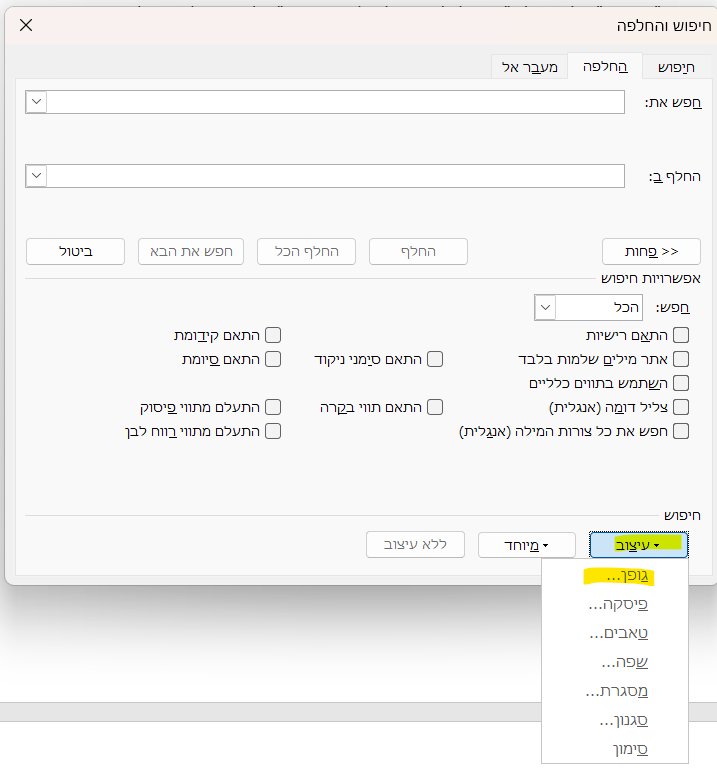Screen dimensions: 717x768
Task: Enable השתמש בתווים כלליים checkbox
Action: (x=681, y=383)
